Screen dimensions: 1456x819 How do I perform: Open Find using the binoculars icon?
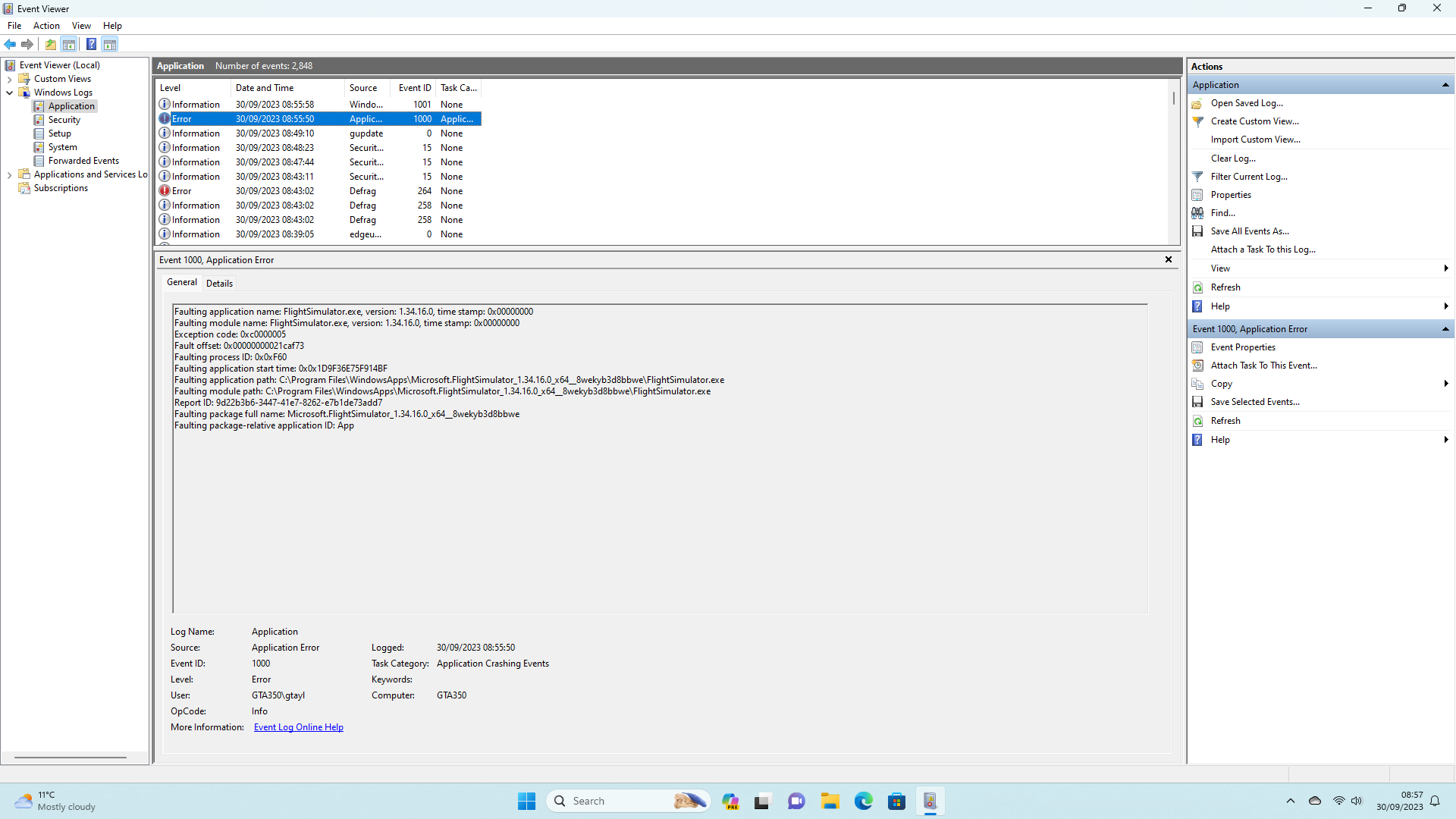[1198, 212]
